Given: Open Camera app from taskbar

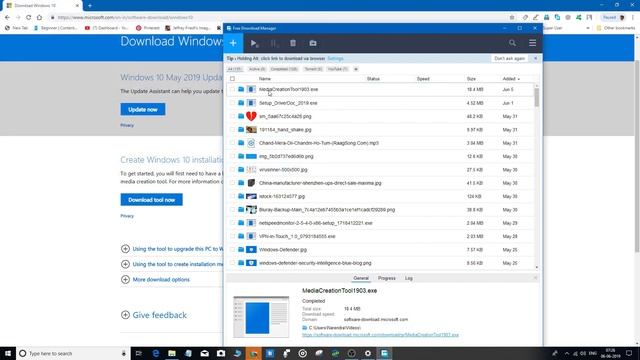Looking at the screenshot, I should pos(221,353).
